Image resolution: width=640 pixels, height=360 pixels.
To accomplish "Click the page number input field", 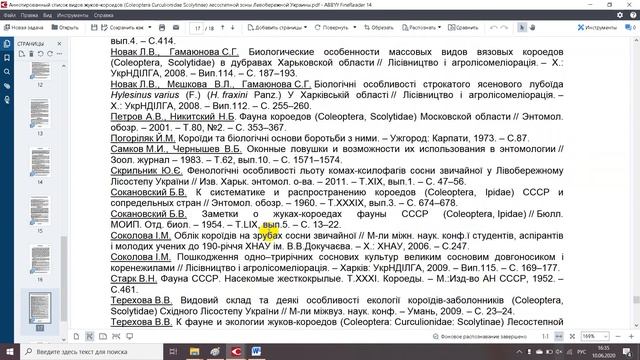I will click(x=197, y=28).
